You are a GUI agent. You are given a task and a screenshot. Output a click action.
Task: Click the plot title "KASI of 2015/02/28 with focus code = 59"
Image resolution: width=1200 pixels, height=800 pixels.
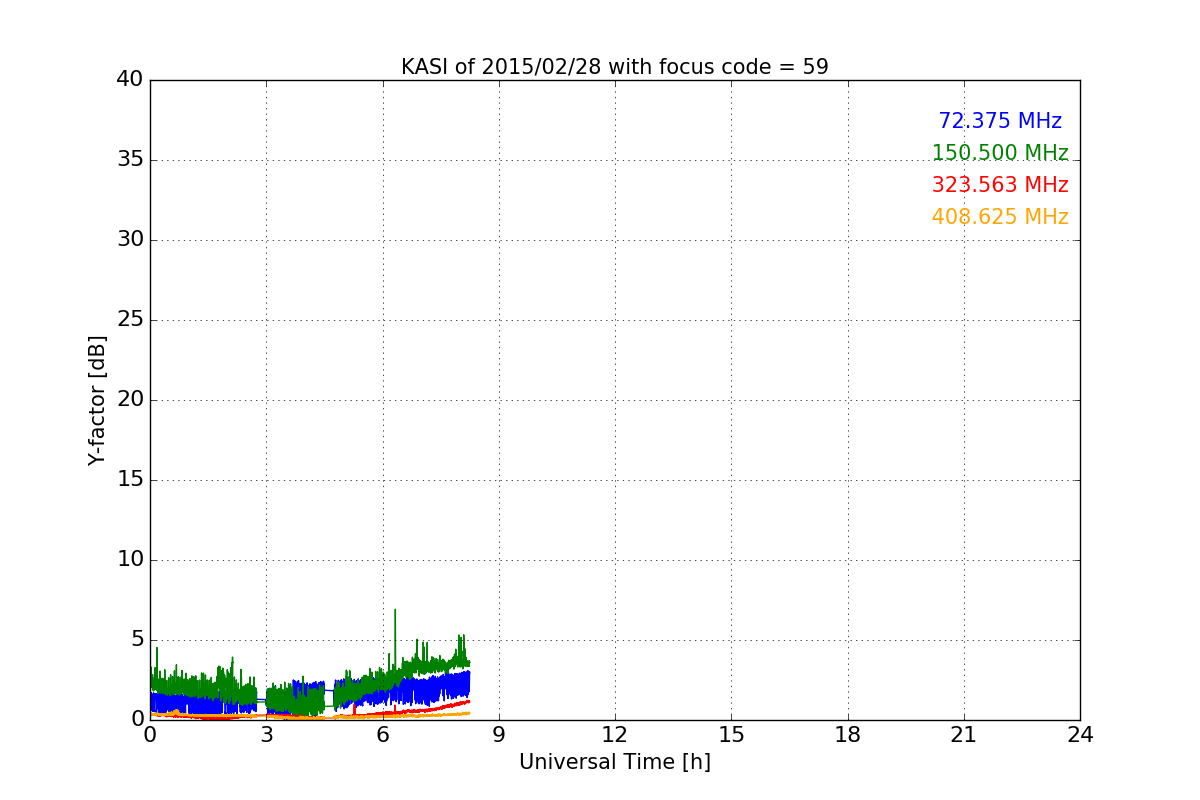tap(614, 67)
